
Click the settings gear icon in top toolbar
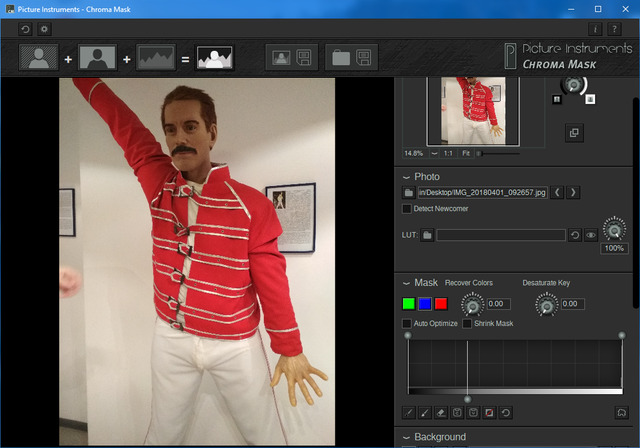point(43,29)
